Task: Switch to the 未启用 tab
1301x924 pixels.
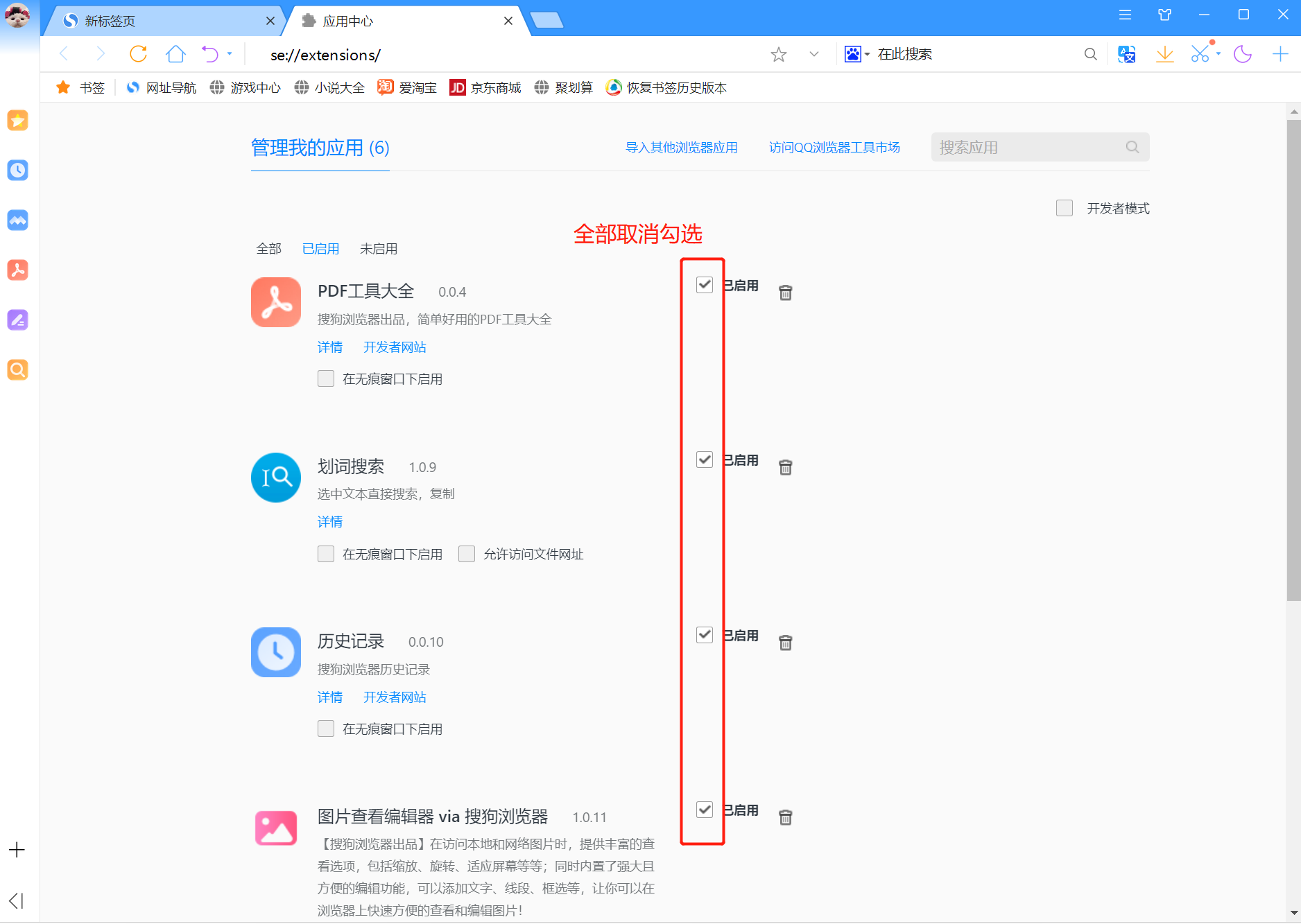Action: [x=379, y=248]
